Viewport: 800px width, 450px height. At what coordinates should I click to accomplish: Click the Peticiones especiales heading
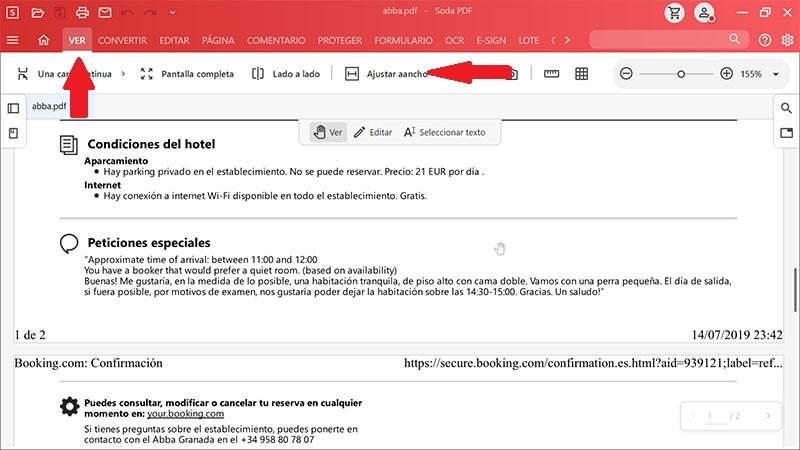[x=149, y=243]
